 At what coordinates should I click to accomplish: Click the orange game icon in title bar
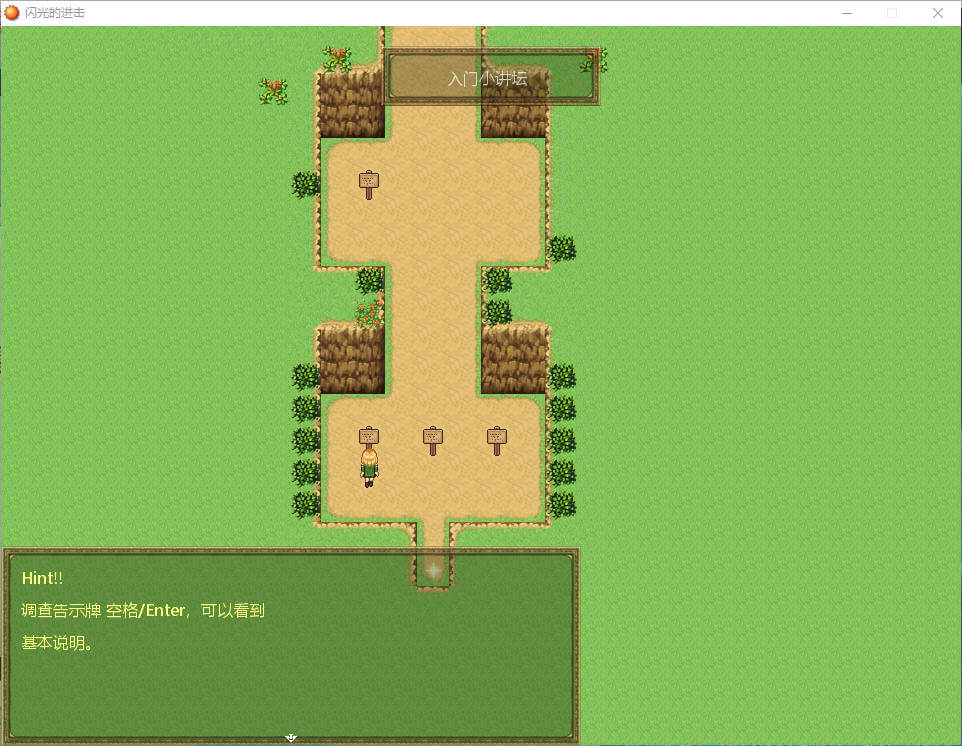click(x=12, y=13)
